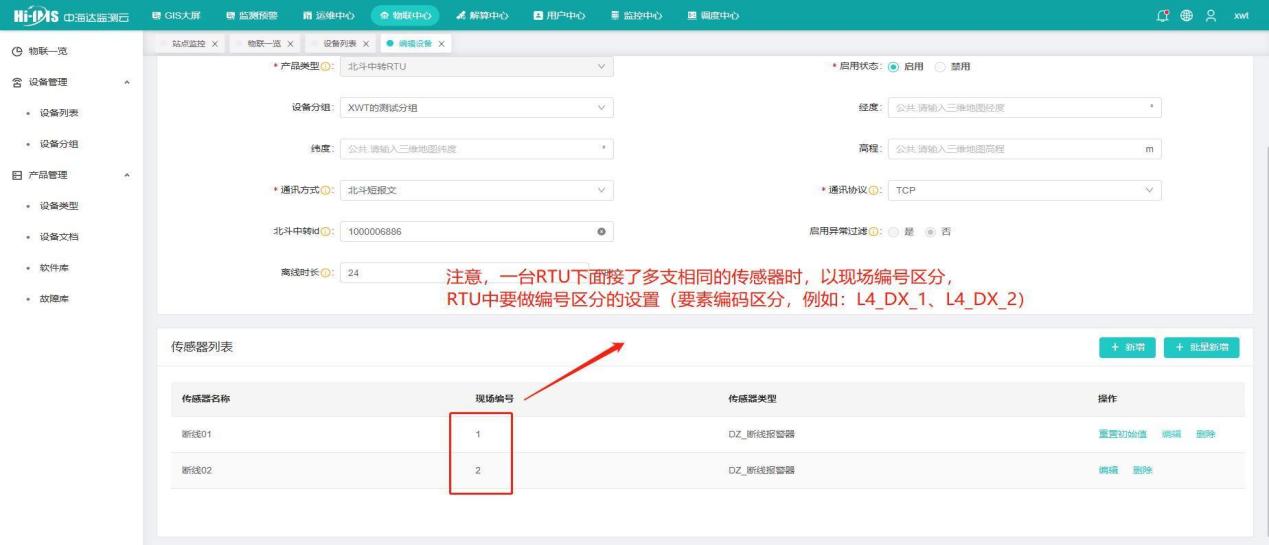Open the 运维中心 top menu
This screenshot has width=1269, height=545.
point(327,15)
